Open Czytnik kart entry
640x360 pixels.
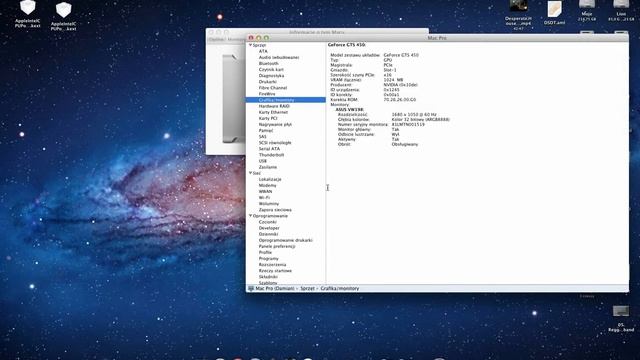271,70
